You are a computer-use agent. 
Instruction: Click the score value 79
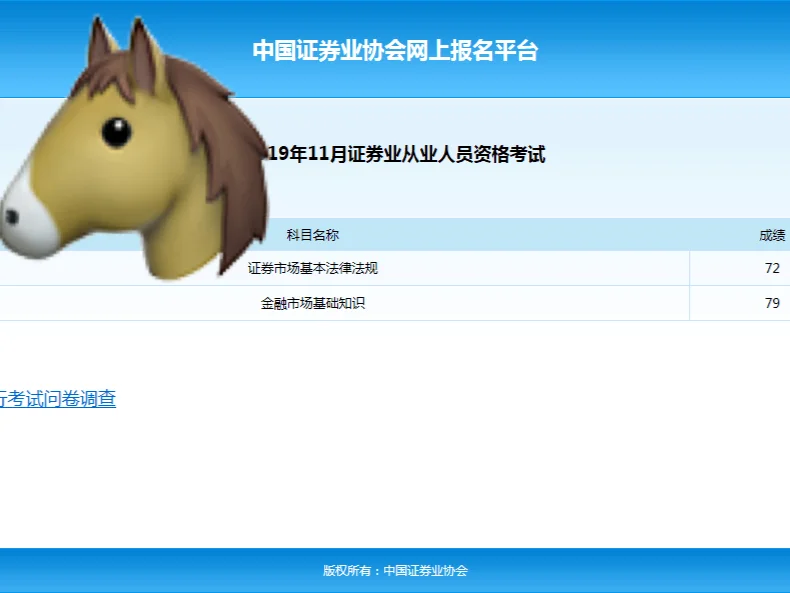pyautogui.click(x=772, y=303)
